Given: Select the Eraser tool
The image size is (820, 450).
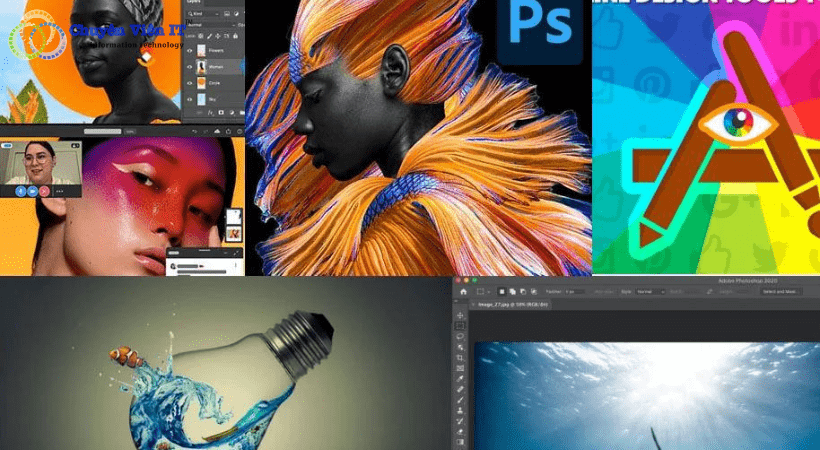Looking at the screenshot, I should coord(460,432).
